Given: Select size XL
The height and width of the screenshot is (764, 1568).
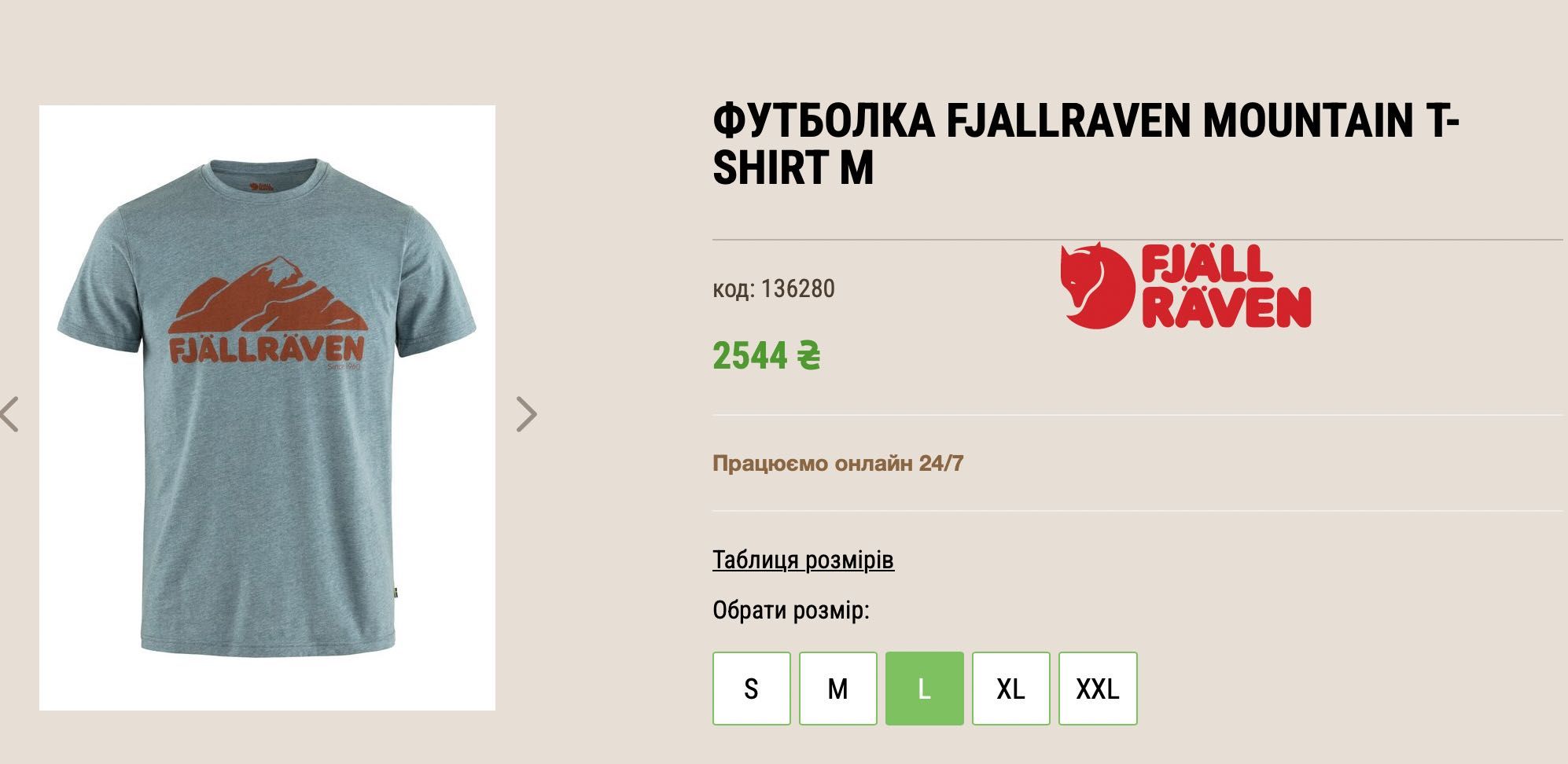Looking at the screenshot, I should pyautogui.click(x=1011, y=689).
